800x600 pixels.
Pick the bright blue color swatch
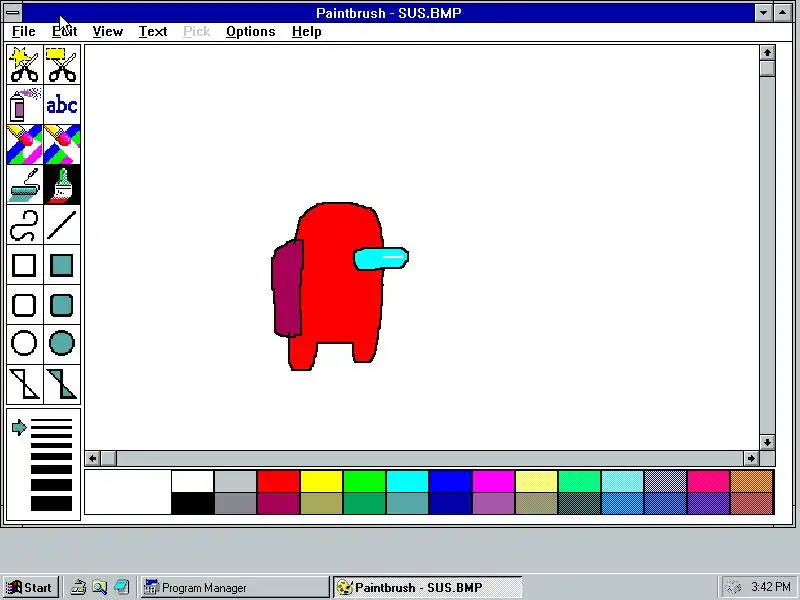click(451, 482)
